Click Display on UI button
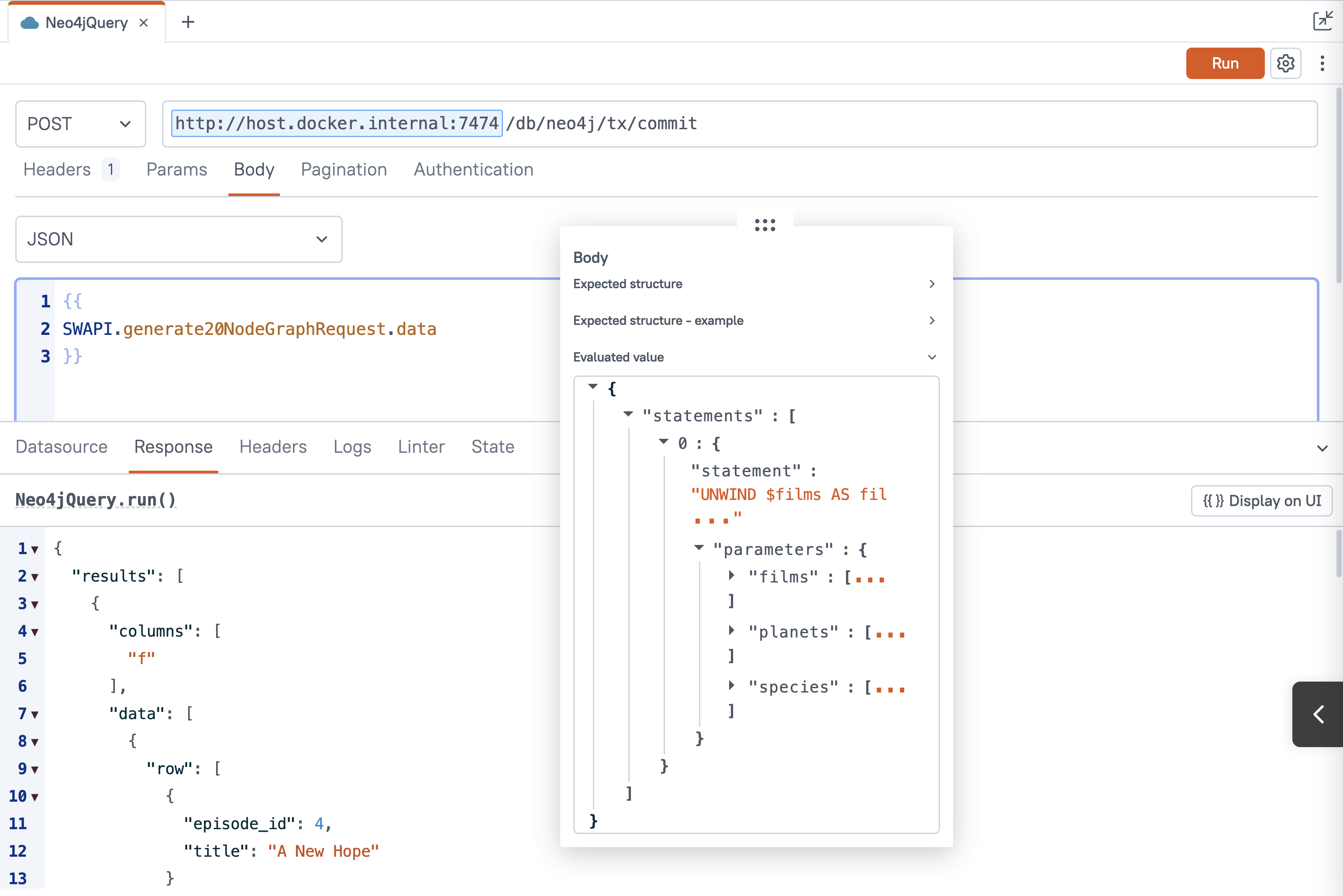Screen dimensions: 1343x896 coord(1261,501)
